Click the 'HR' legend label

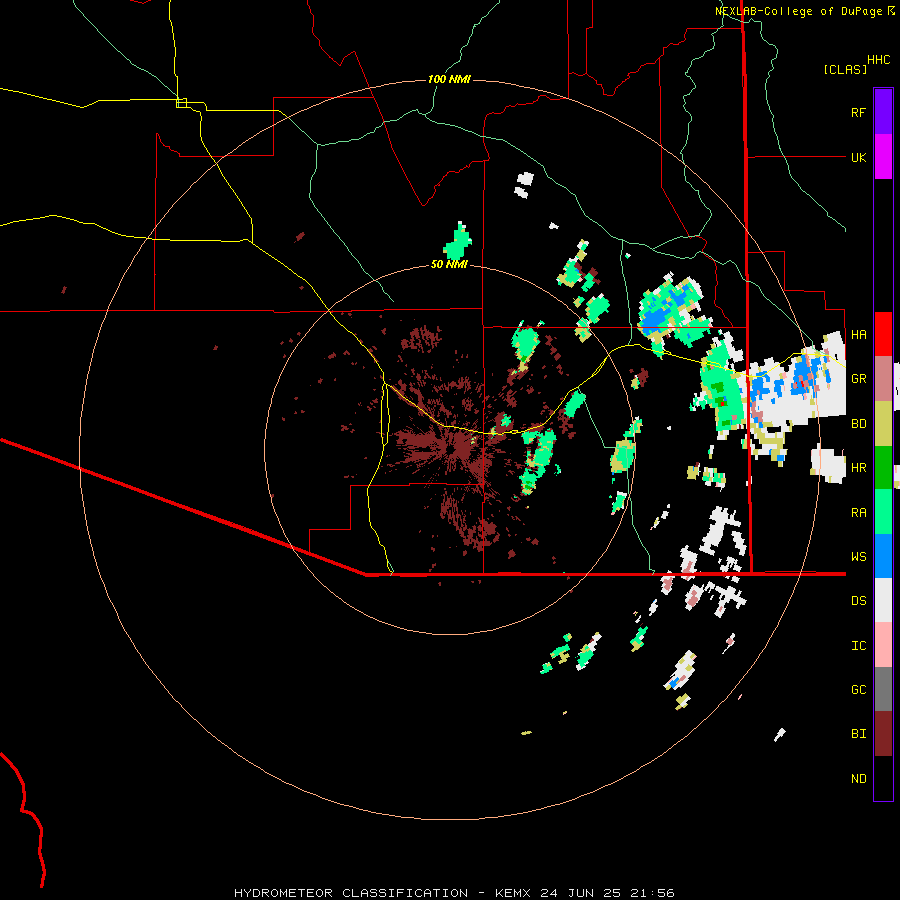pyautogui.click(x=858, y=468)
